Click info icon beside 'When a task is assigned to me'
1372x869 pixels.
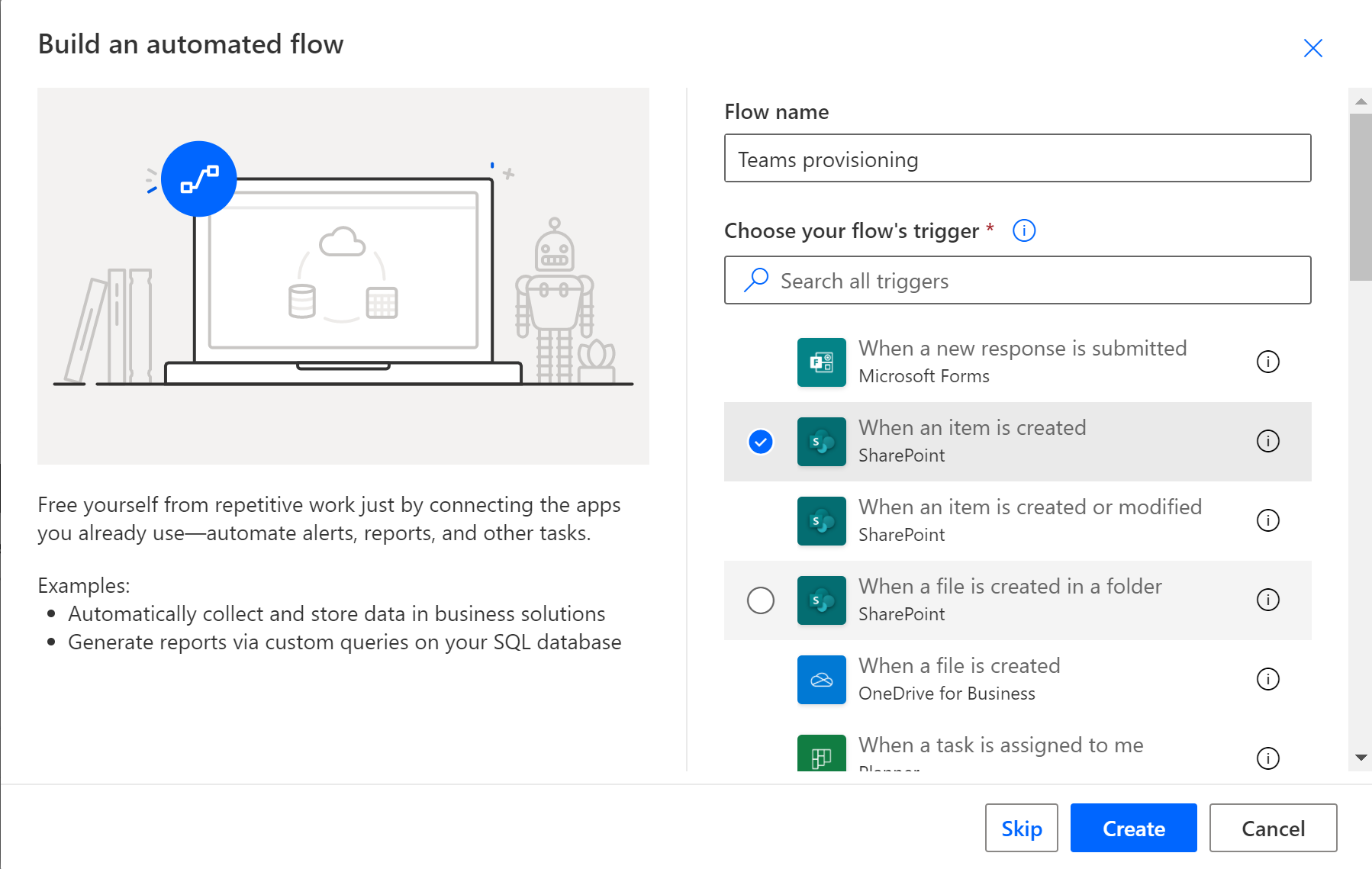pyautogui.click(x=1267, y=758)
